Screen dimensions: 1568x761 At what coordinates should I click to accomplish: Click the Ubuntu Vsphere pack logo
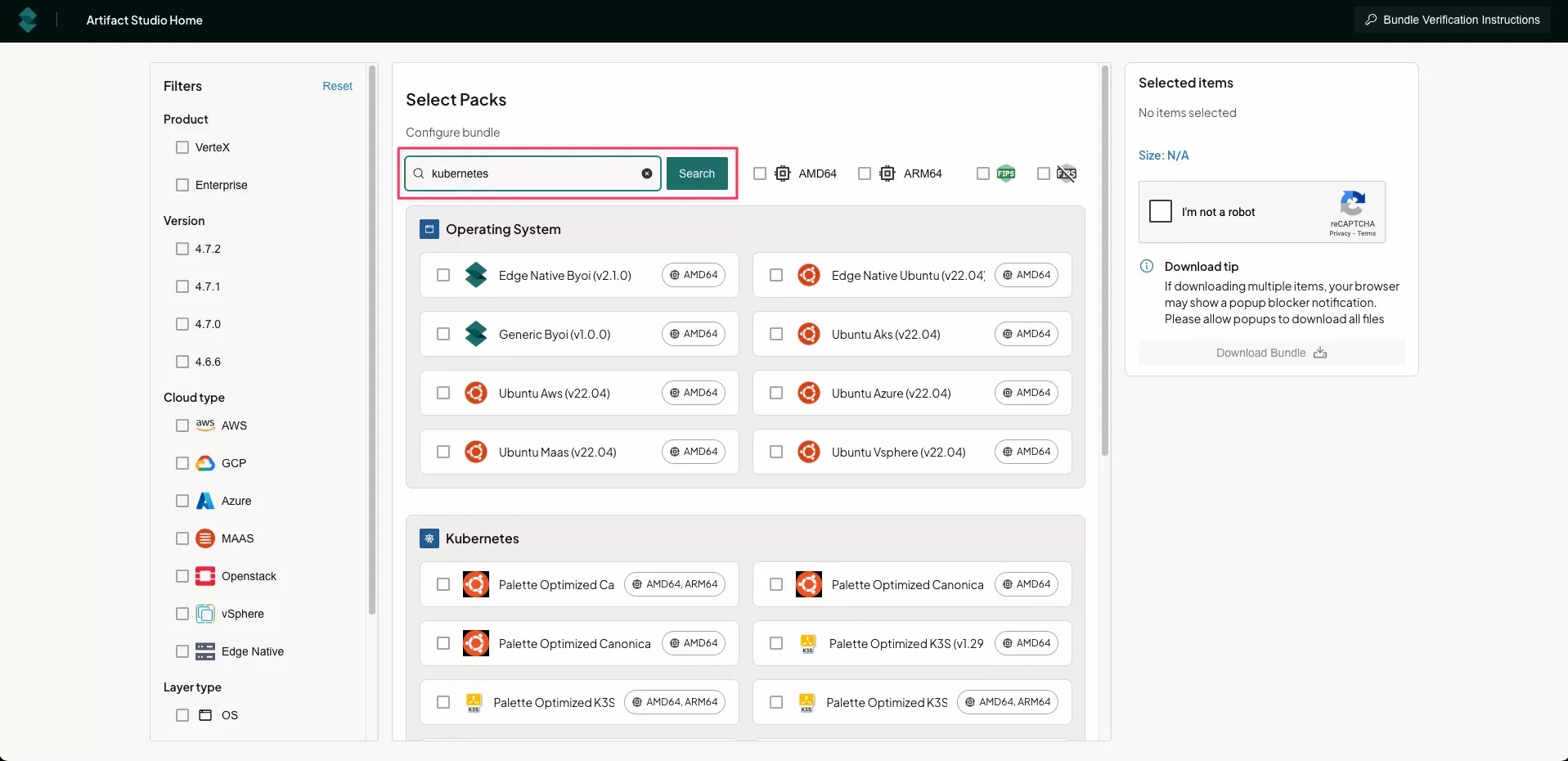[809, 452]
